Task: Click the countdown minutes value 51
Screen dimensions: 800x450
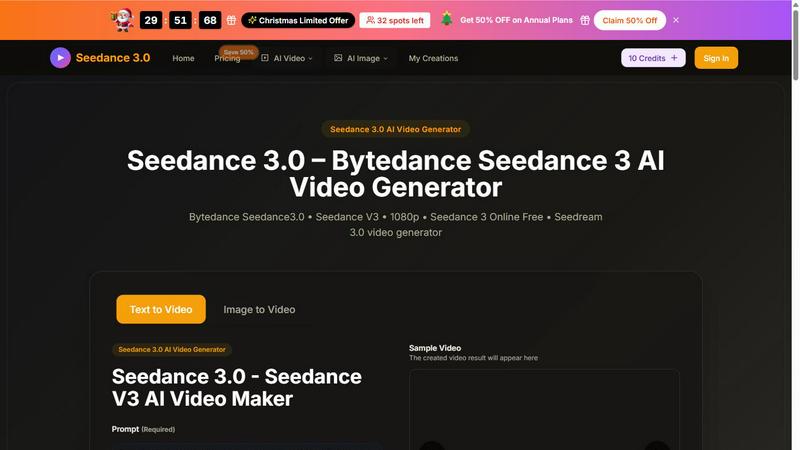Action: click(x=180, y=20)
